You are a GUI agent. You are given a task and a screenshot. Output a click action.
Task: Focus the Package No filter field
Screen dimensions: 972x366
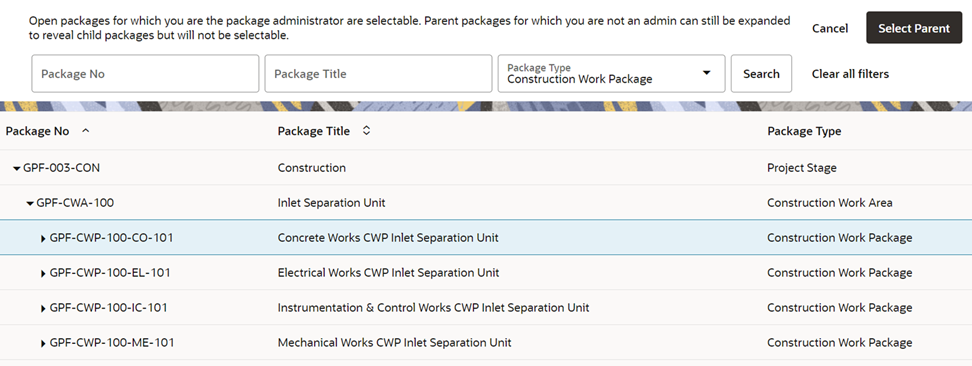click(x=145, y=74)
